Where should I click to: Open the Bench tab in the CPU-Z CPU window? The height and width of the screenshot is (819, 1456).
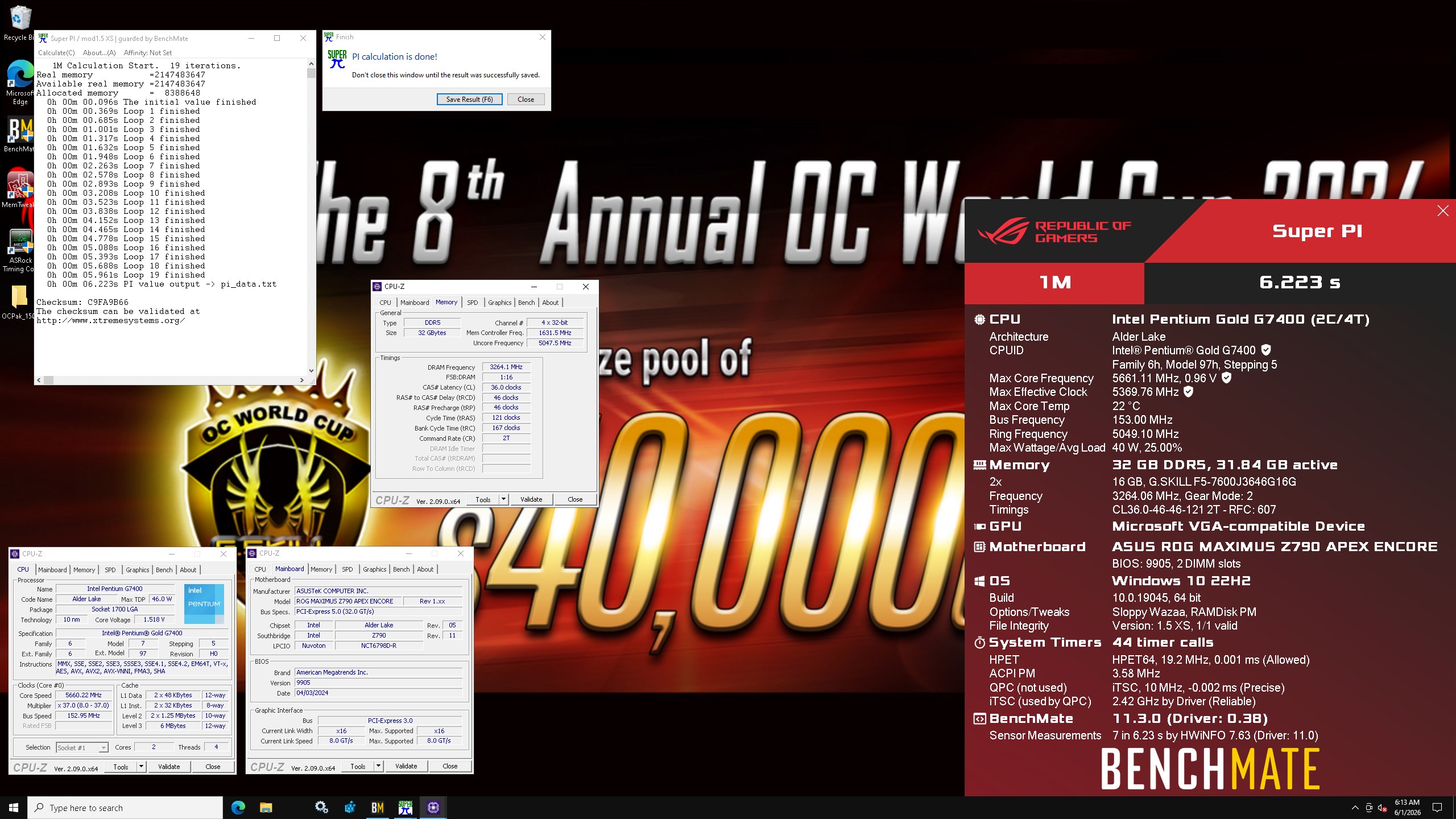(164, 570)
